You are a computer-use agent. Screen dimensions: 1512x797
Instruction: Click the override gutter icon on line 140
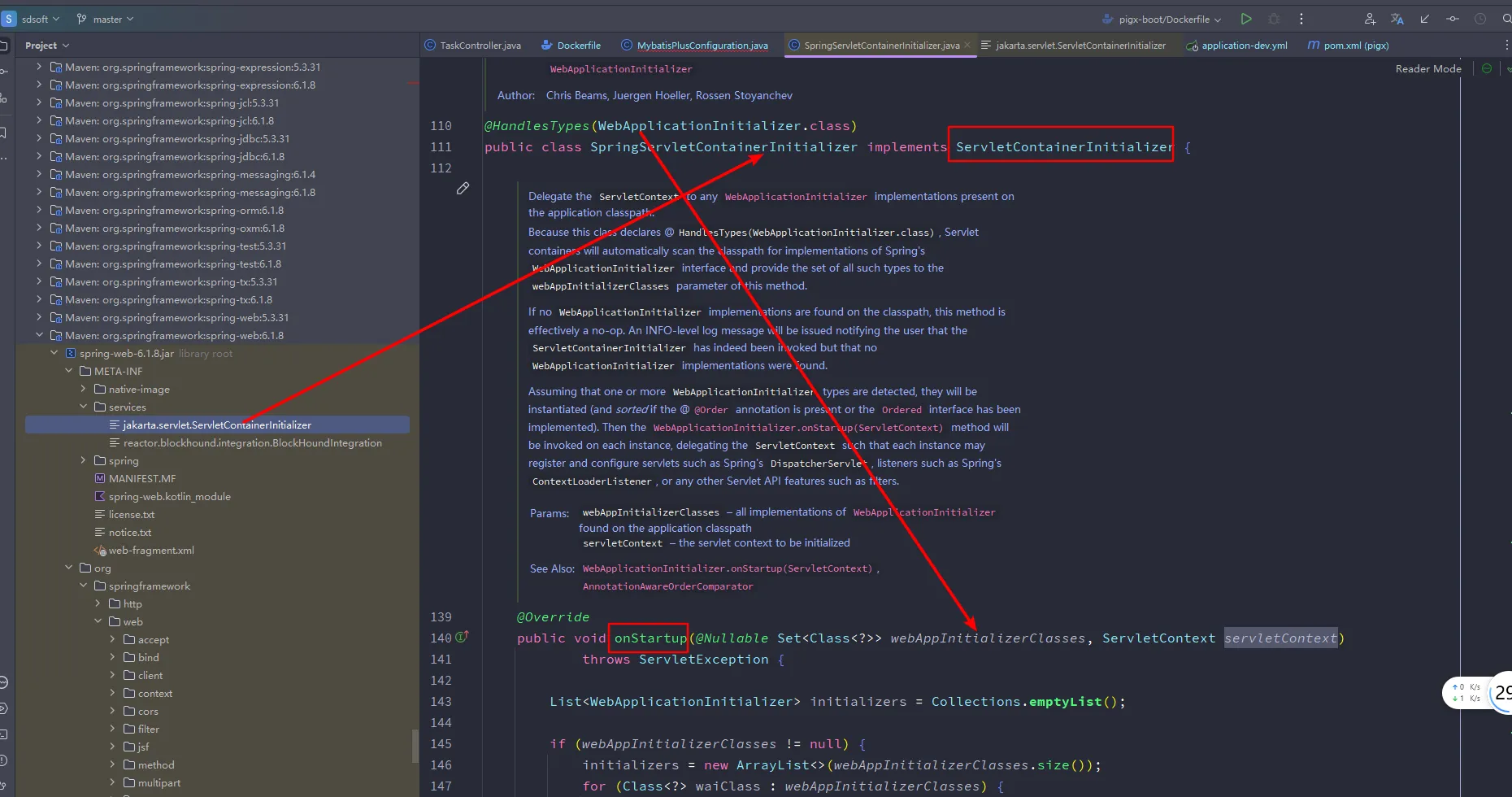[462, 638]
